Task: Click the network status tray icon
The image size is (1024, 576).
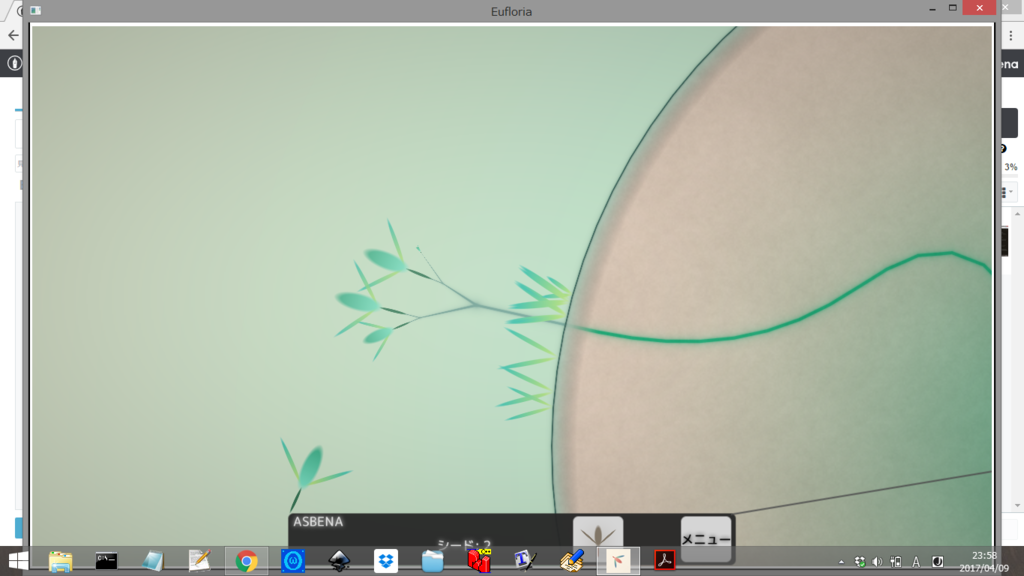Action: 896,562
